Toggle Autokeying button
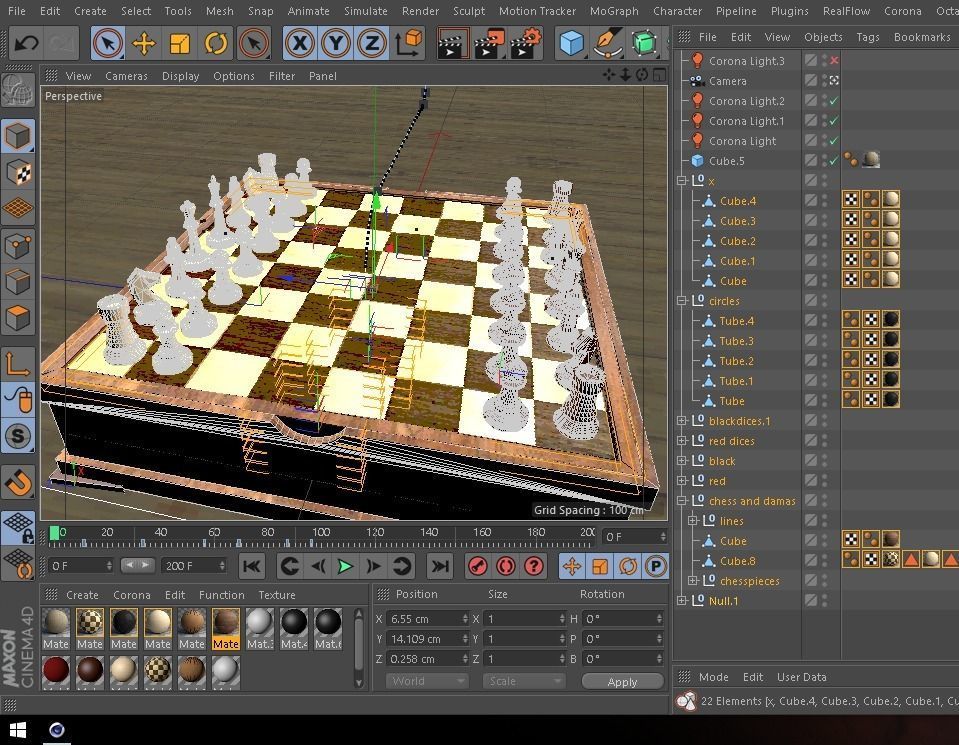959x745 pixels. [506, 566]
